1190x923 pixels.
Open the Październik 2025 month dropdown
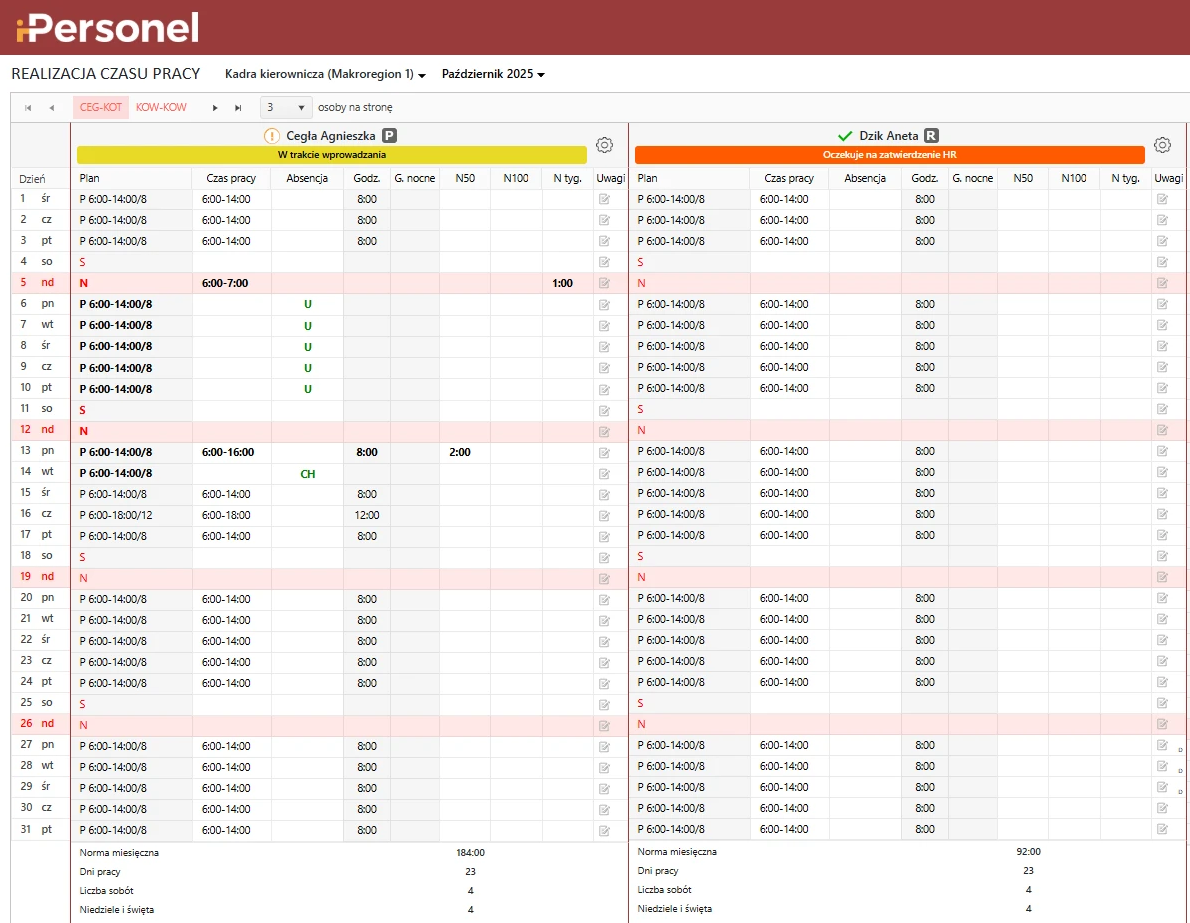493,74
